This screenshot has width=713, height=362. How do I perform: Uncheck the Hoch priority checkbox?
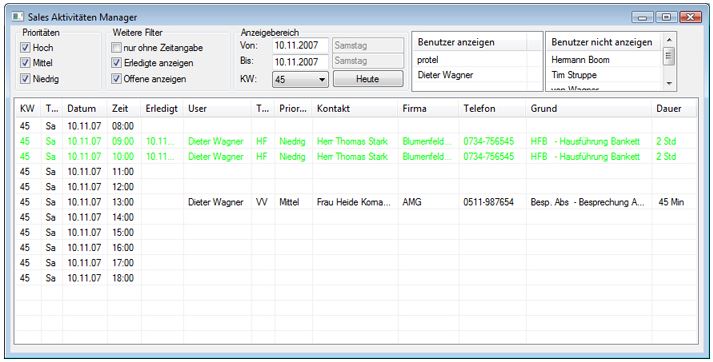pos(25,47)
